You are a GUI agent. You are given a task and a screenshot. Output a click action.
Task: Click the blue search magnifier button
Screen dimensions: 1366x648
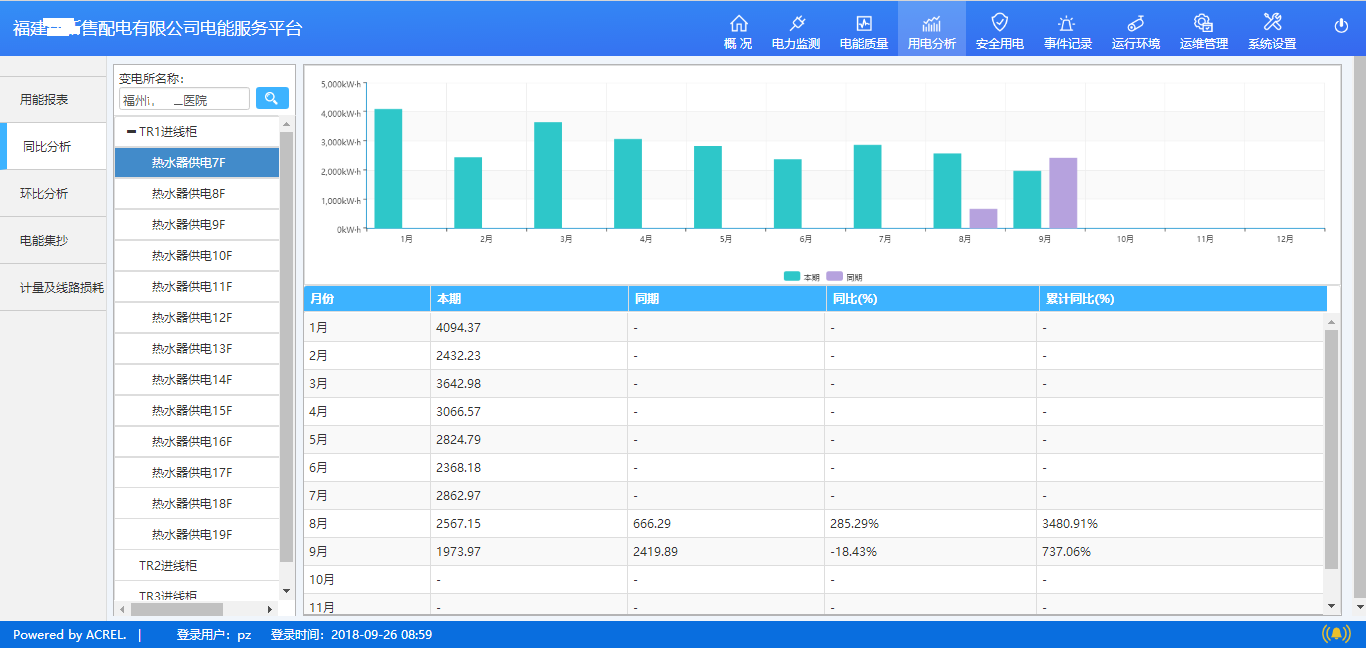click(272, 98)
